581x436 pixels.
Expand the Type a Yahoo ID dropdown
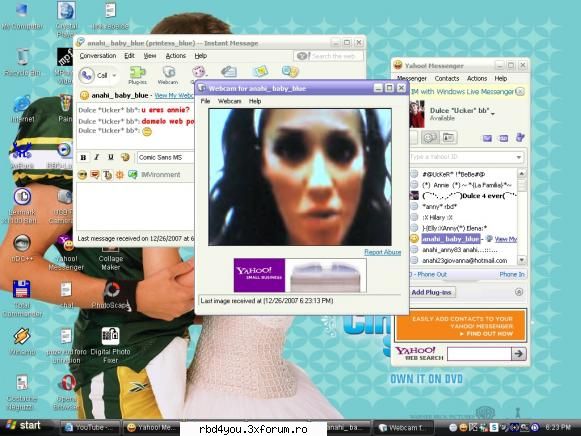coord(519,157)
